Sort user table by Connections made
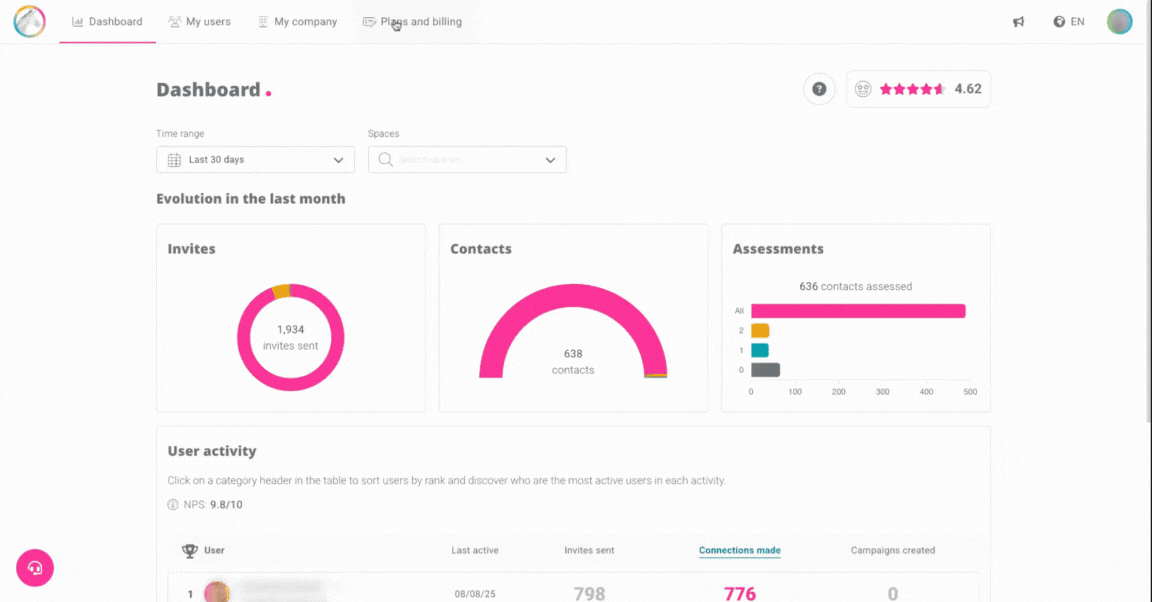The image size is (1152, 602). (x=740, y=550)
